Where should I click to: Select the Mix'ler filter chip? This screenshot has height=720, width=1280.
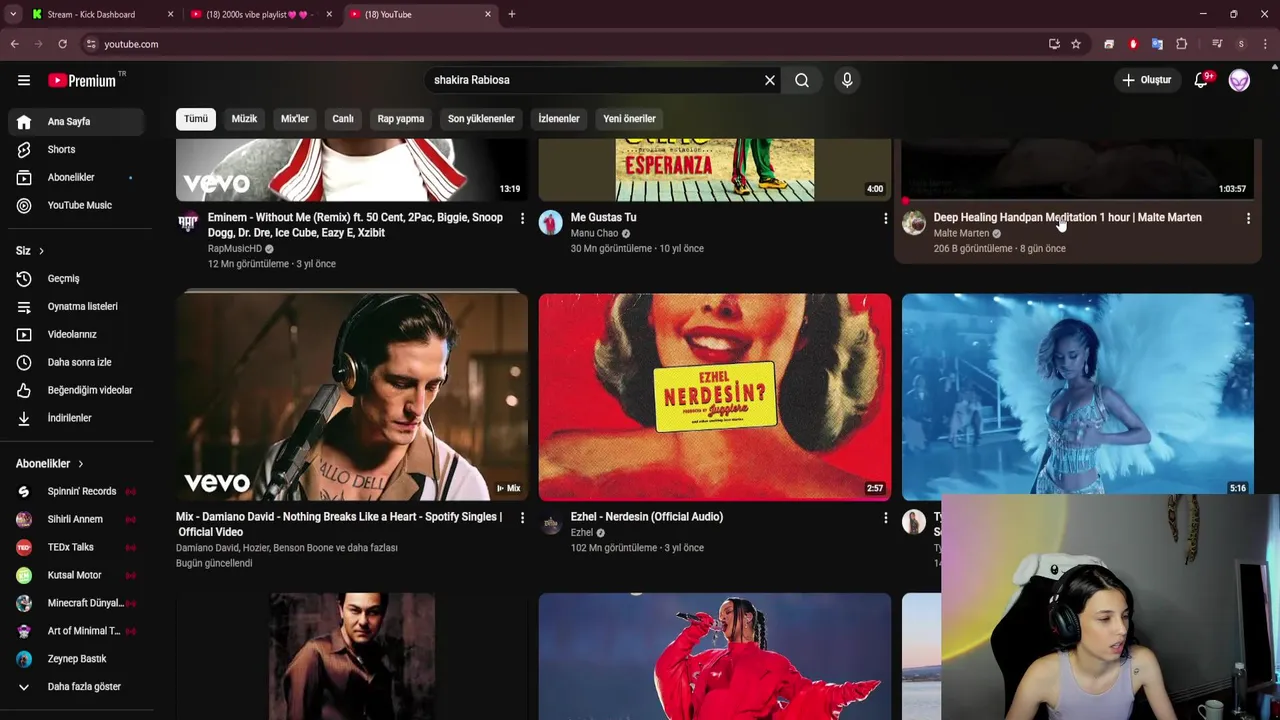[x=295, y=119]
